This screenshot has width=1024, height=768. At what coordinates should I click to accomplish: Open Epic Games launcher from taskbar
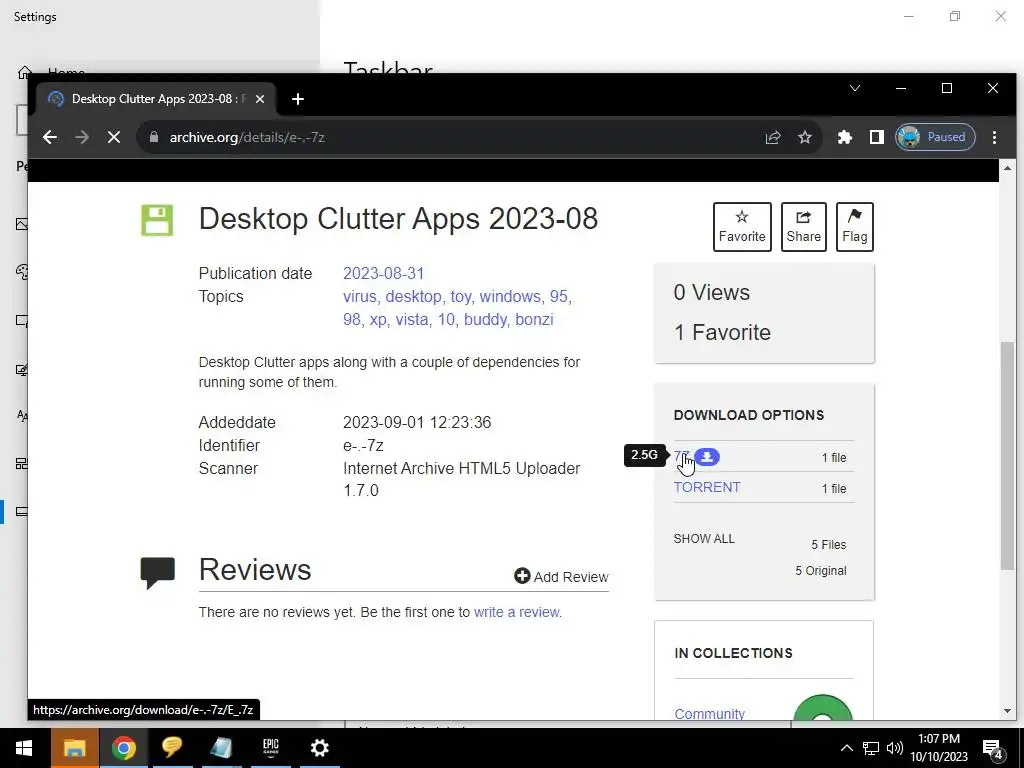270,748
